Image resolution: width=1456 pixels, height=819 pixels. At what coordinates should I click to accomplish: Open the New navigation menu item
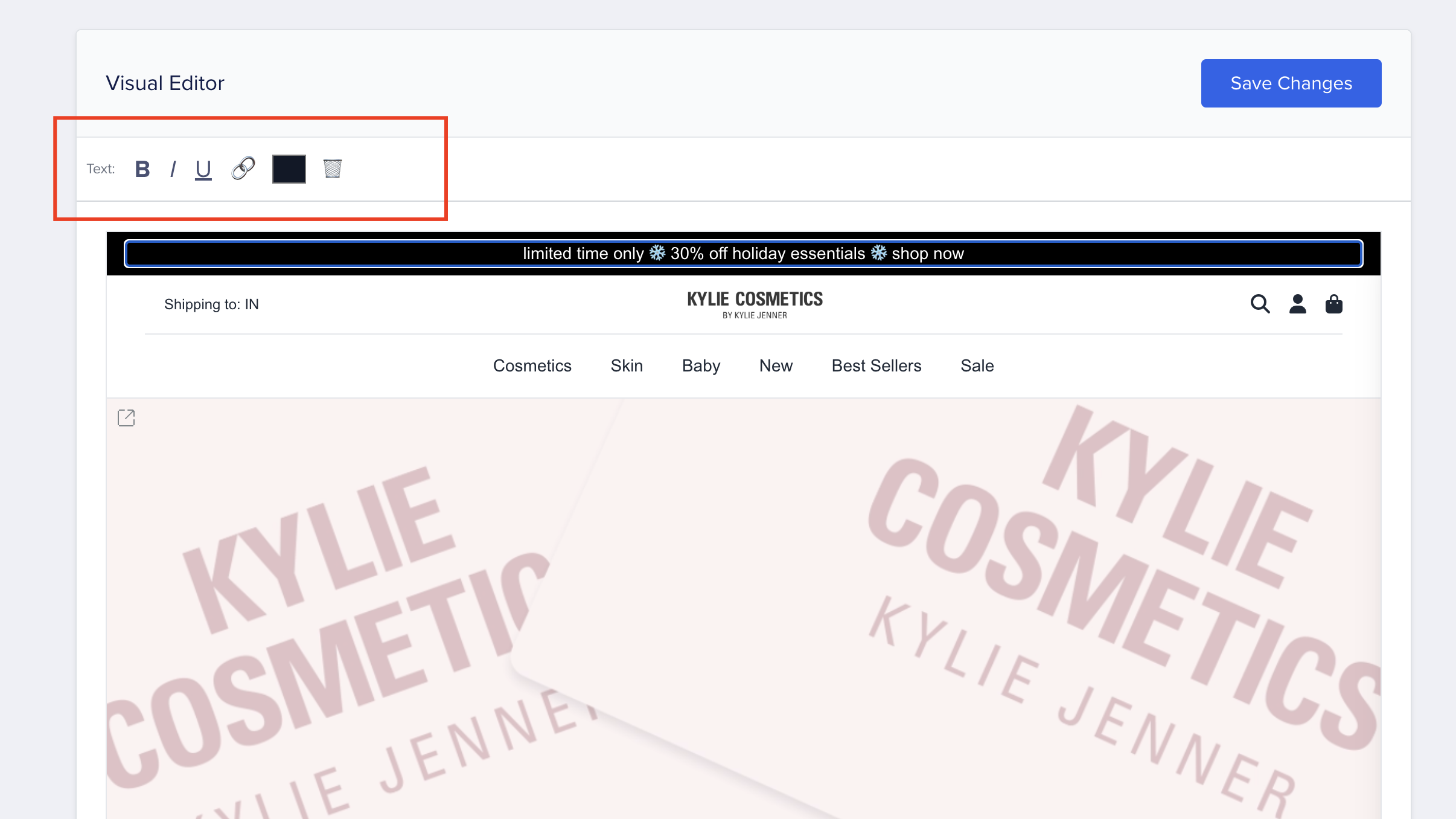tap(776, 366)
